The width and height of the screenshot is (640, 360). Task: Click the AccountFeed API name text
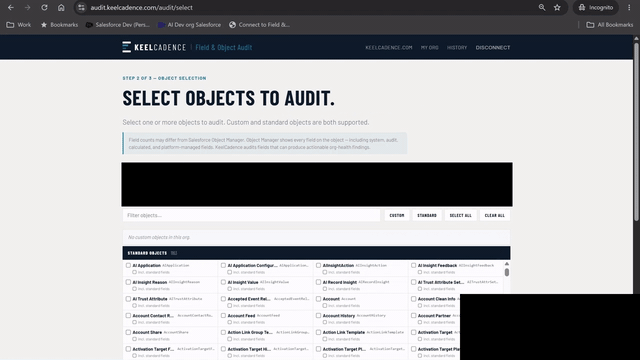[269, 316]
